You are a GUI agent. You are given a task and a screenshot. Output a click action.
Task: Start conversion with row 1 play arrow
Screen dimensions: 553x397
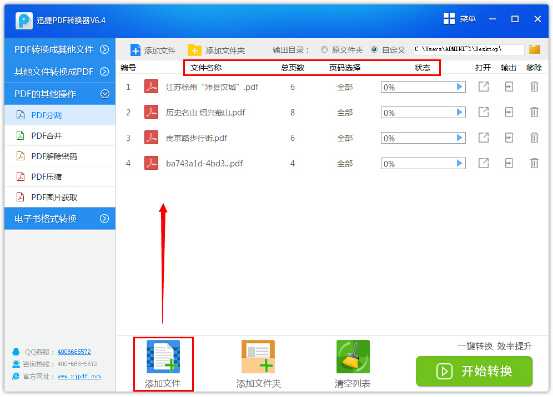coord(459,87)
